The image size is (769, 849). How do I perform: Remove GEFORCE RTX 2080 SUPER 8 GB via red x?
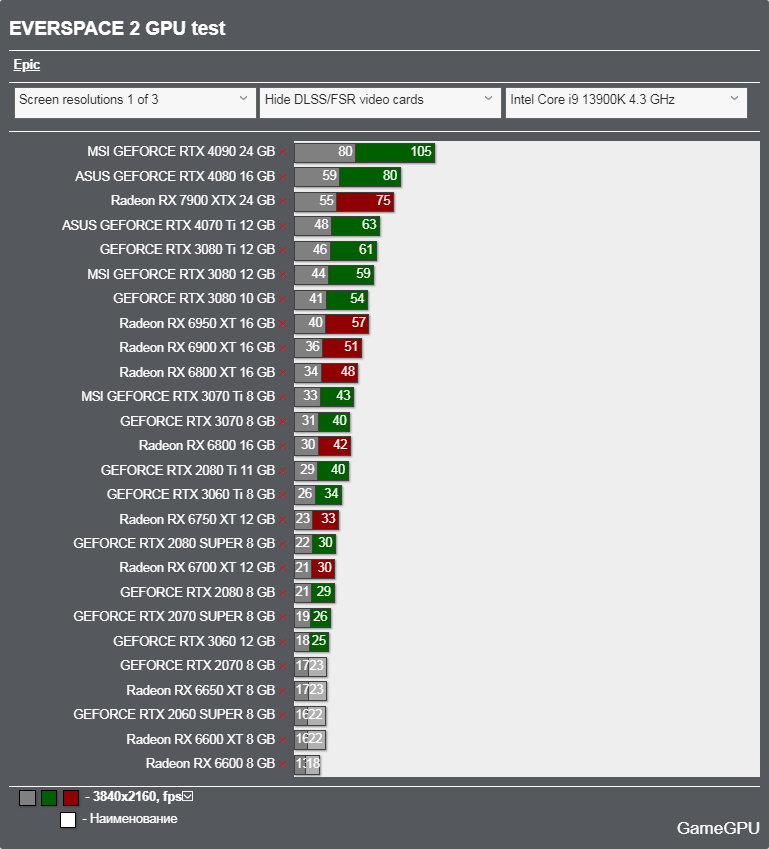tap(282, 544)
